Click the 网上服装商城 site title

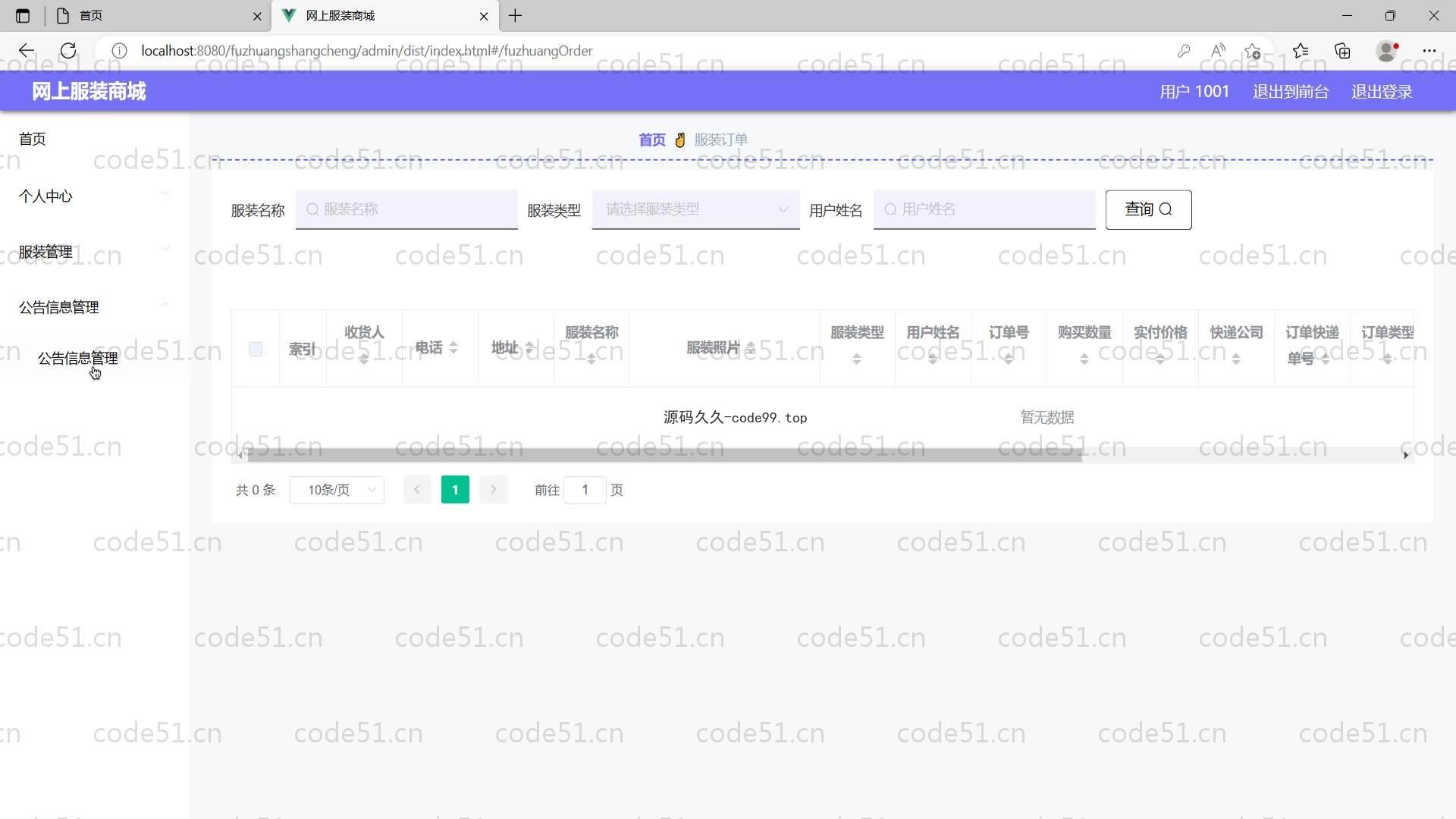point(89,92)
